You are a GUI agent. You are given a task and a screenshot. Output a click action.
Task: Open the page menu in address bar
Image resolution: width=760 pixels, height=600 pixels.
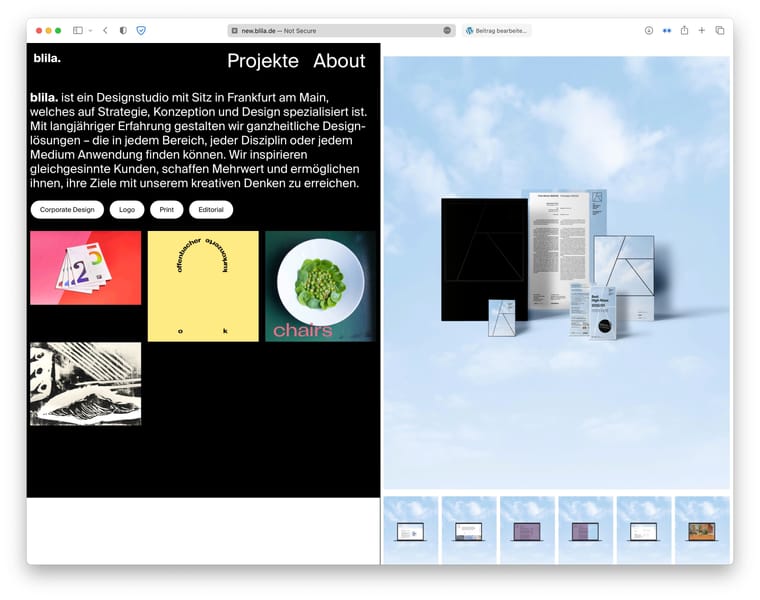click(x=447, y=31)
